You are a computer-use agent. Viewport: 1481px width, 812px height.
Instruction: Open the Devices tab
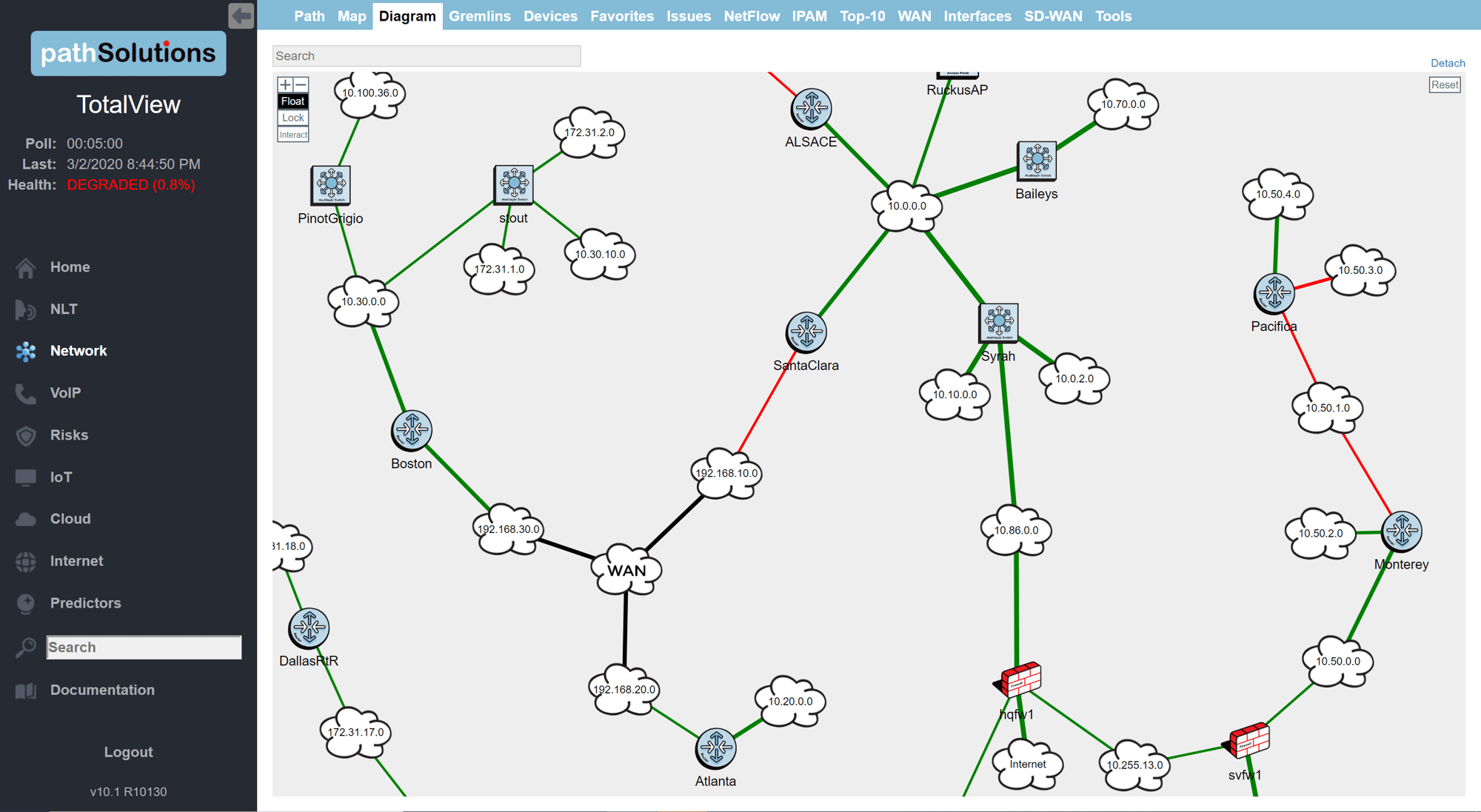550,16
